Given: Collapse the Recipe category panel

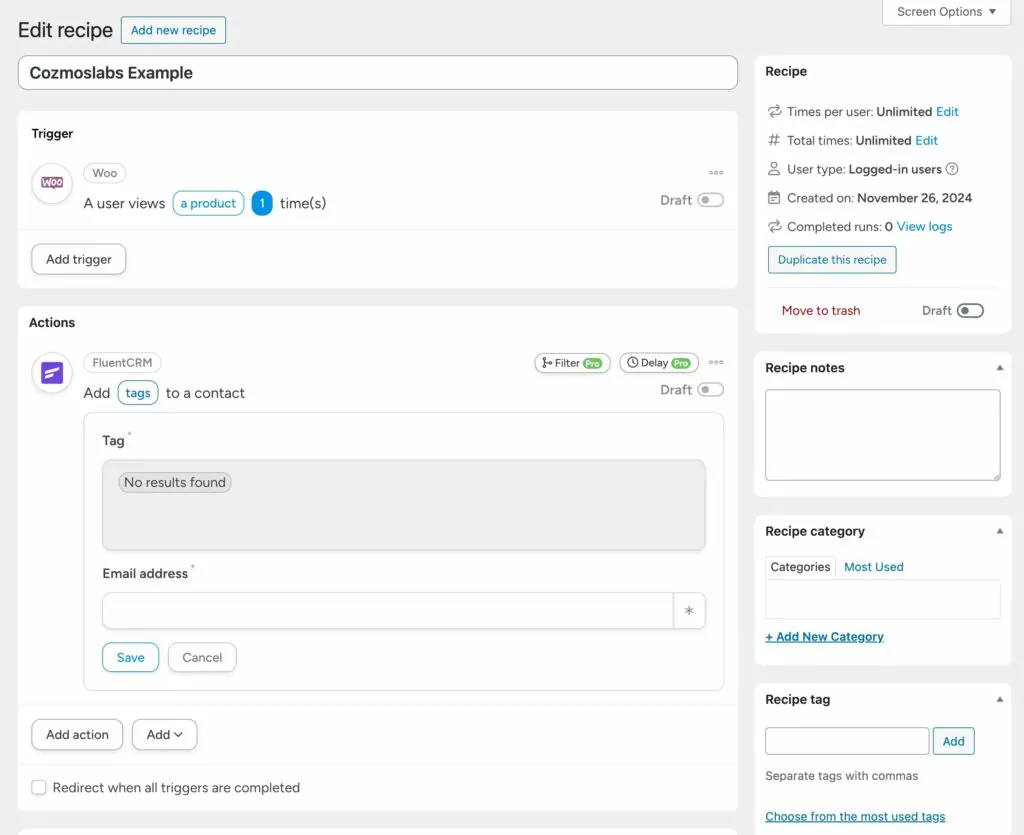Looking at the screenshot, I should (x=999, y=531).
